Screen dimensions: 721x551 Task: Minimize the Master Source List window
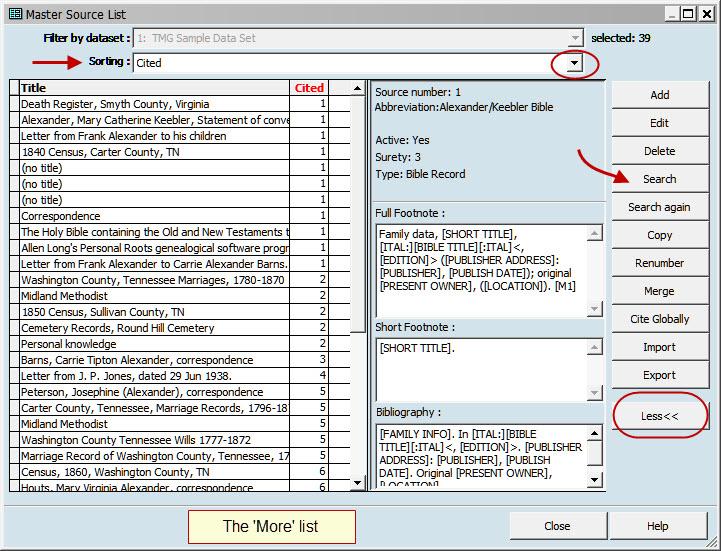672,14
